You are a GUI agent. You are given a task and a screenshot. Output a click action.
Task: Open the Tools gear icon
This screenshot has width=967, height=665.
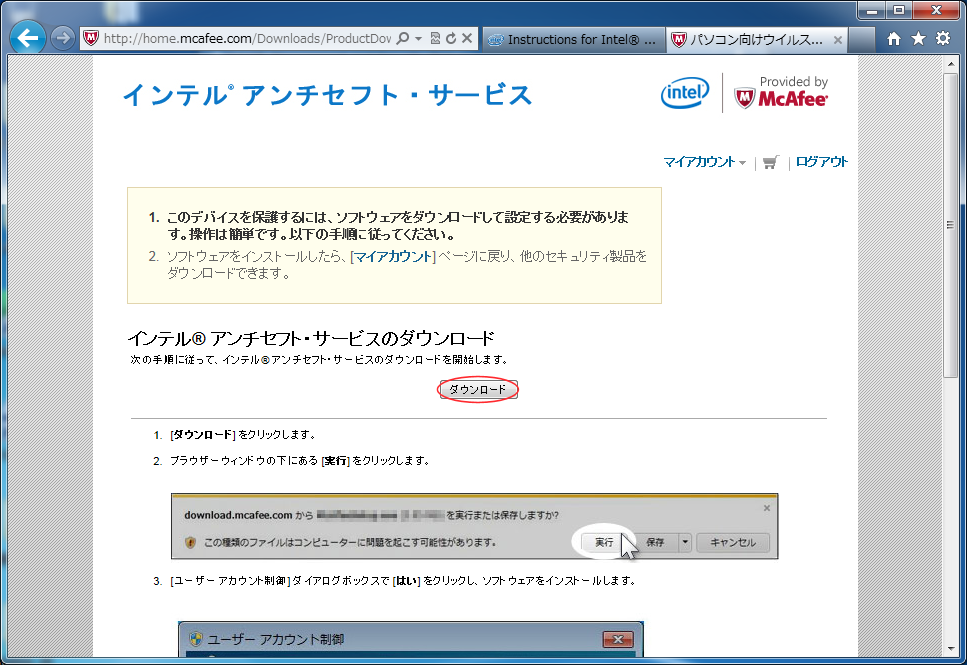[943, 38]
